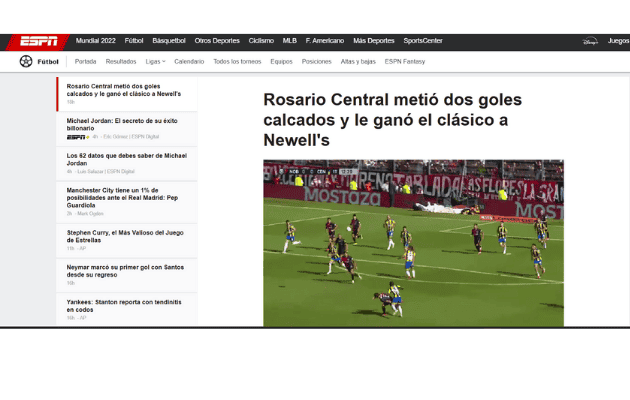This screenshot has height=400, width=630.
Task: Open Altas y bajas
Action: (x=358, y=61)
